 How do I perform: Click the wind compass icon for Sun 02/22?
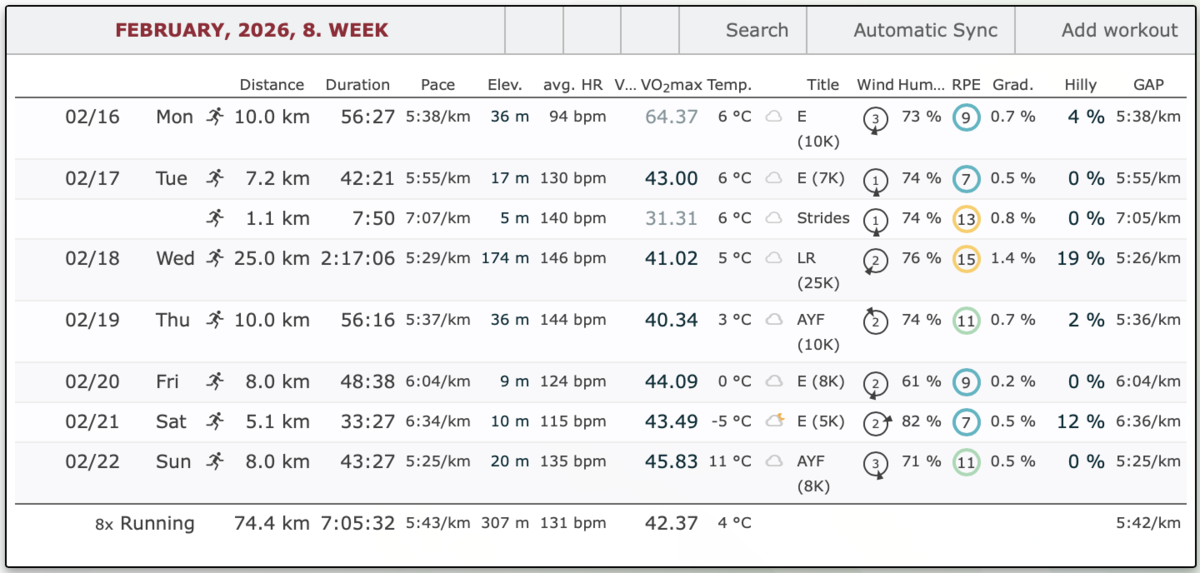[x=876, y=464]
